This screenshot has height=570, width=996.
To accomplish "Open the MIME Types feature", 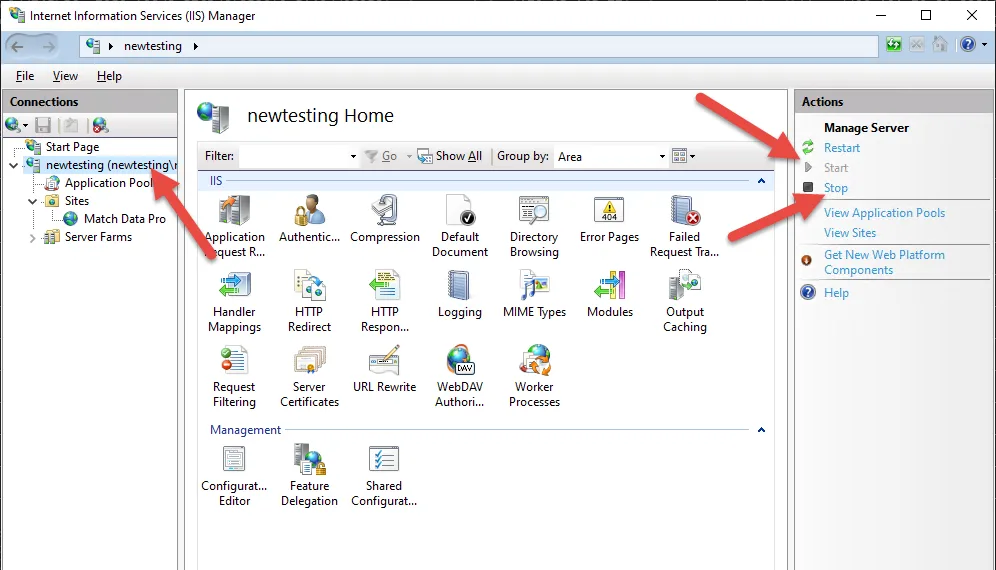I will pos(534,287).
